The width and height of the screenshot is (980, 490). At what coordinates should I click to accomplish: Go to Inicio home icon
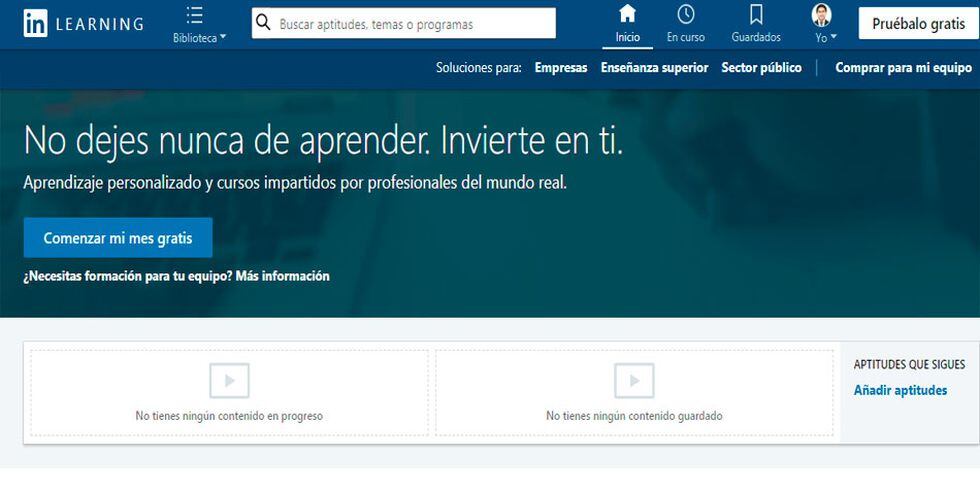pos(628,15)
